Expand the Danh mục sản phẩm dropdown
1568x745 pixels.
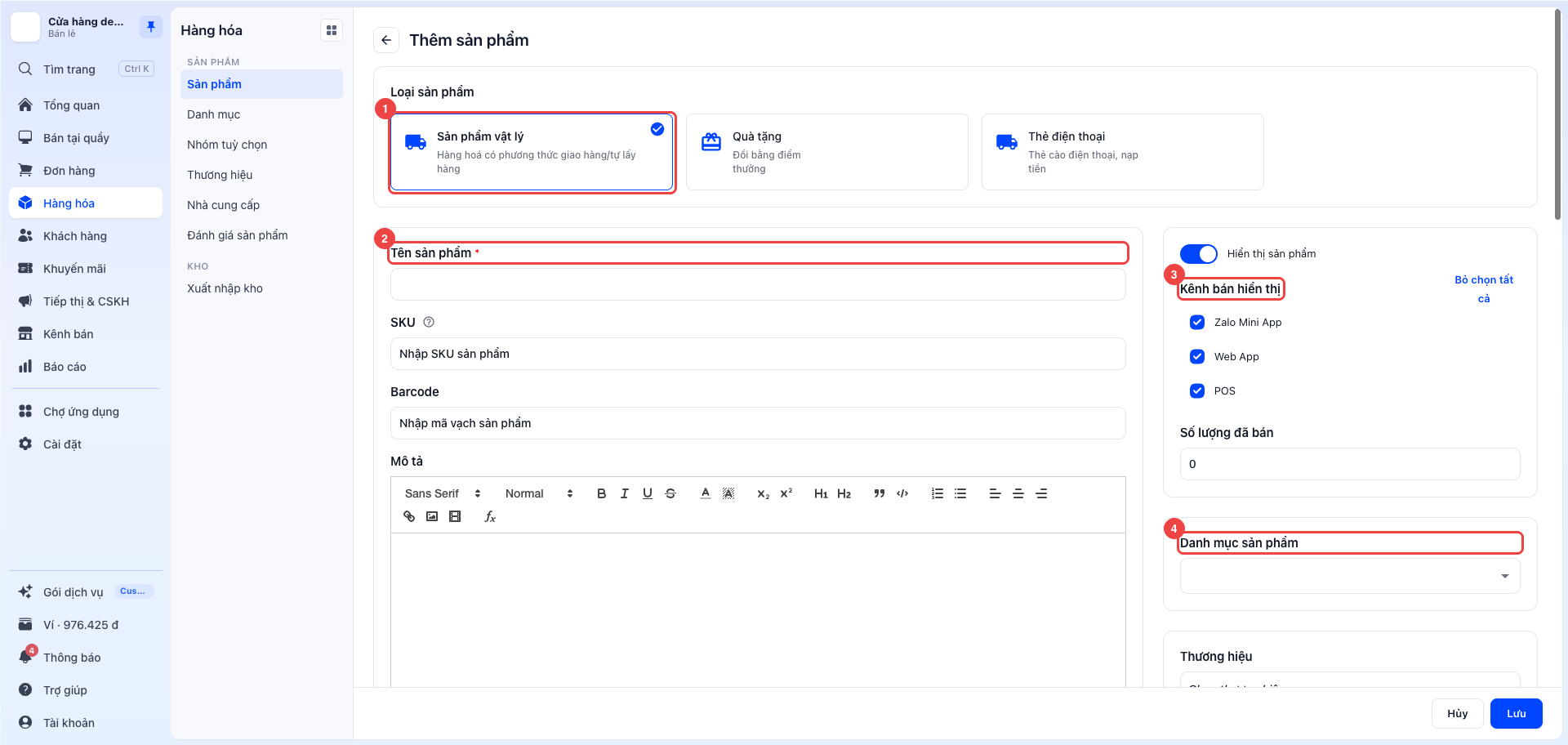click(1350, 576)
